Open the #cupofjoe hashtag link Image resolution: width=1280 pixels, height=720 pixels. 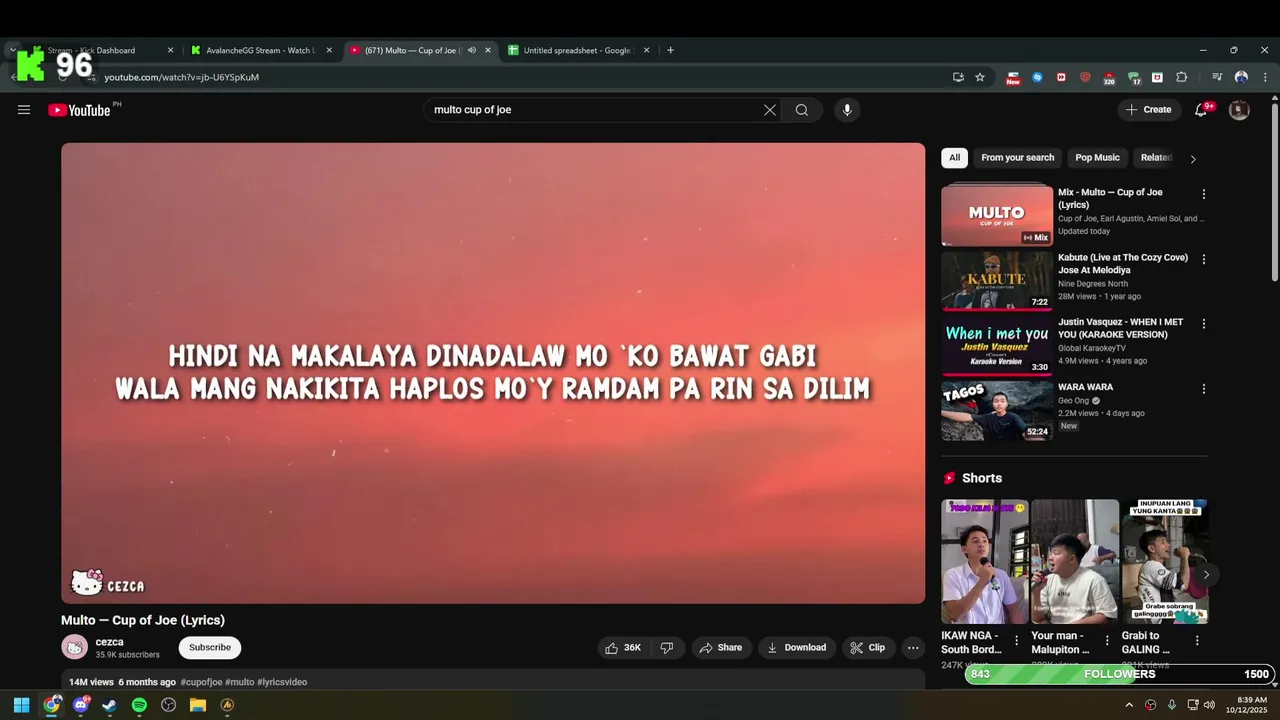(201, 682)
